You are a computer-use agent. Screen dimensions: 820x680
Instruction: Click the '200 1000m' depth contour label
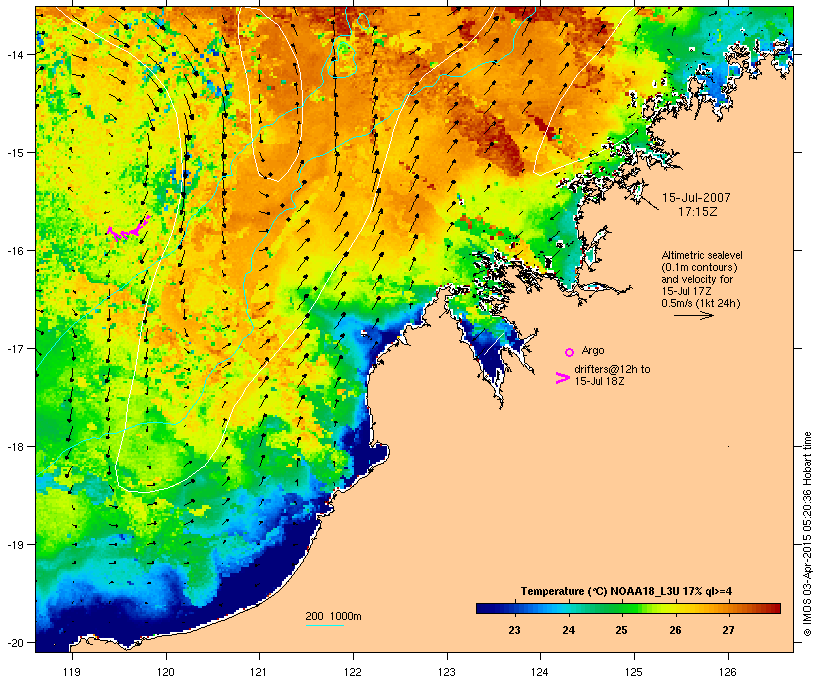pos(333,616)
